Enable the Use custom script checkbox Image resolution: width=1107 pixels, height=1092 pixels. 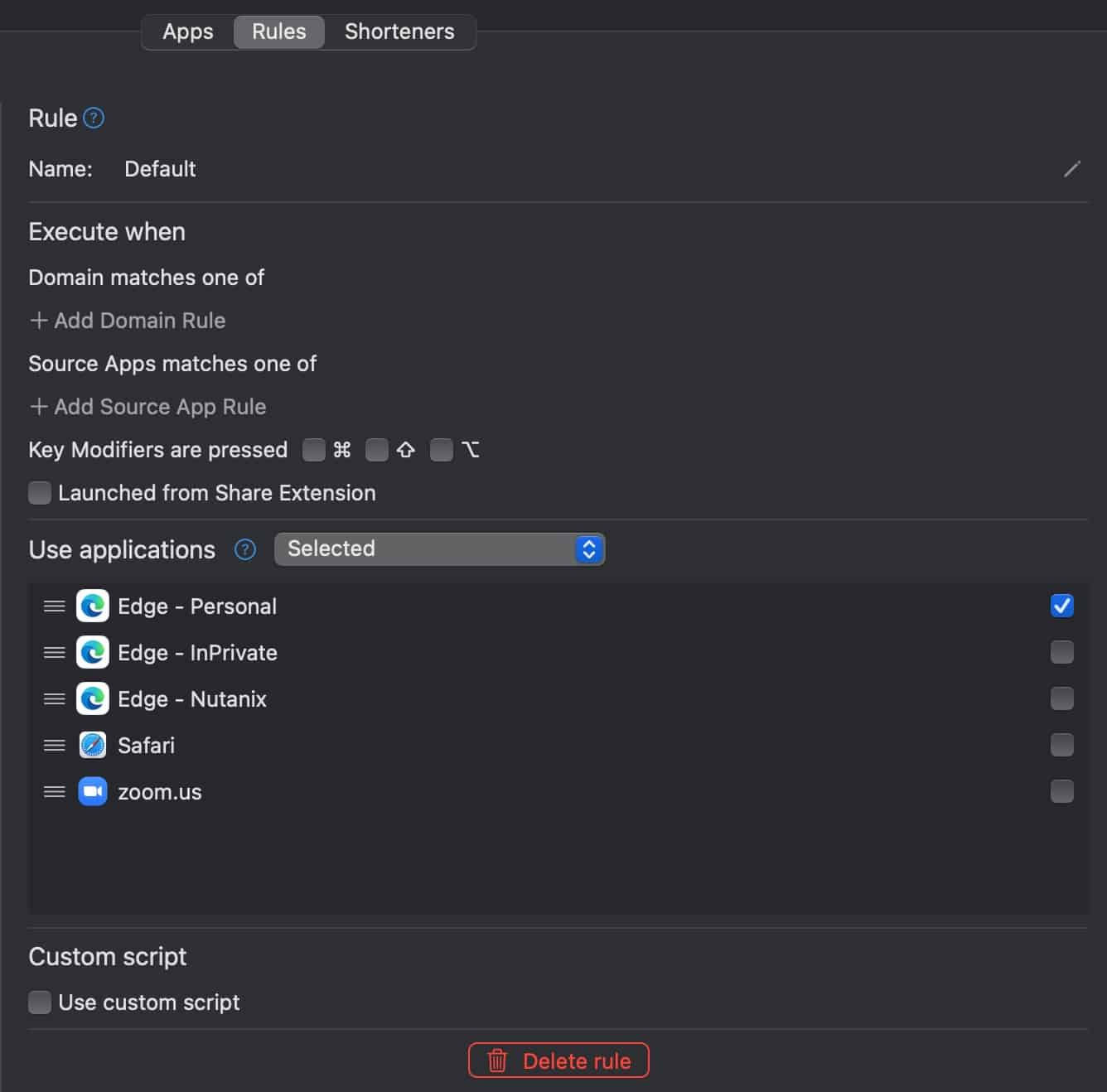click(40, 1003)
